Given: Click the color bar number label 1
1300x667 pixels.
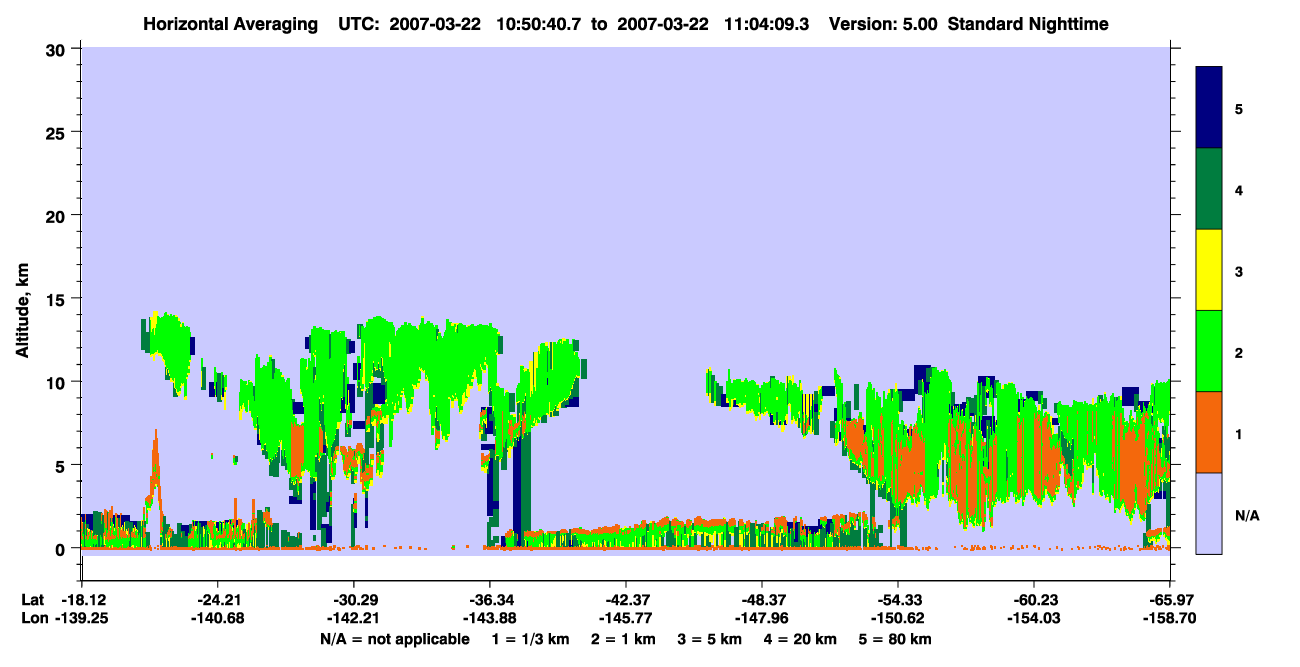Looking at the screenshot, I should (x=1238, y=434).
